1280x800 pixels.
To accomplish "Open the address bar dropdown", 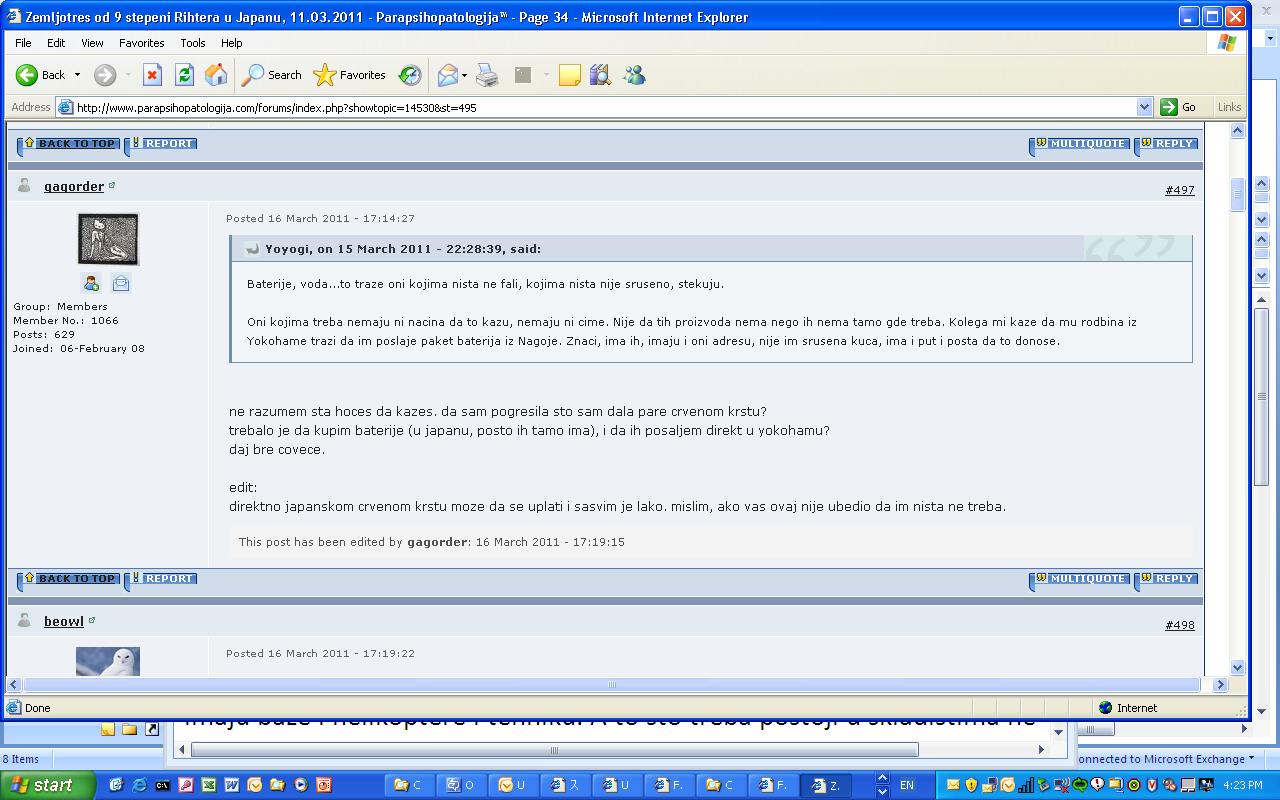I will 1145,107.
